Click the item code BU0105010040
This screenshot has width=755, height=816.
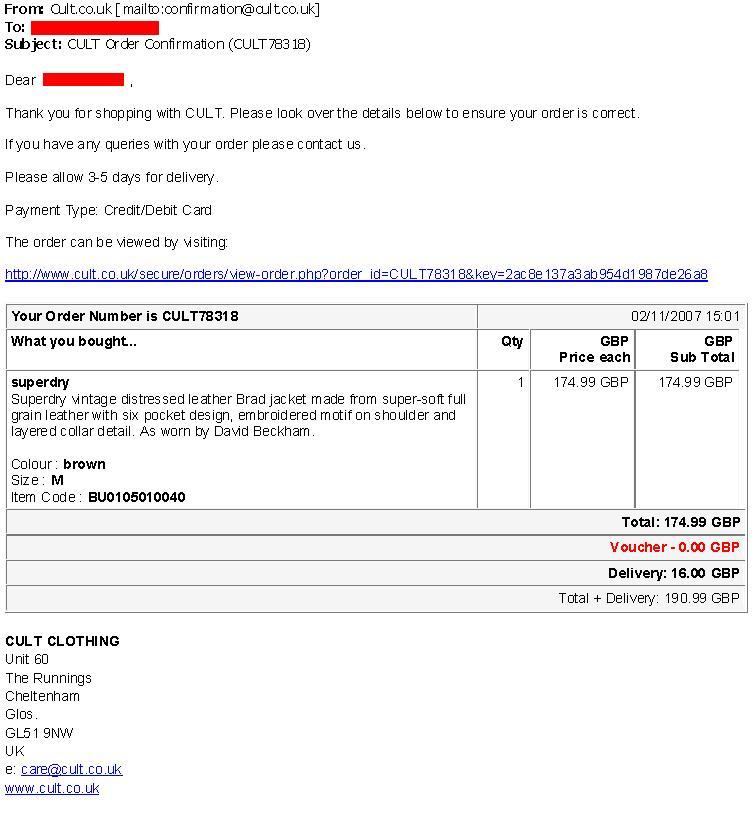(137, 498)
